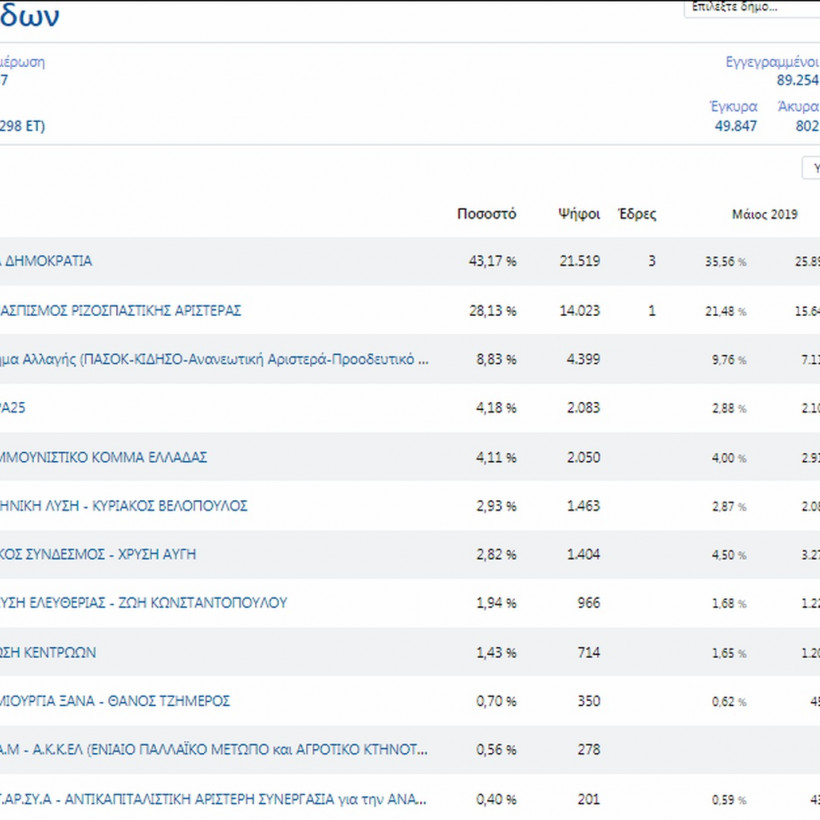820x820 pixels.
Task: Open ΑΝΤΙΚΑΠΙΤΑΛΙΣΤΙΚΗ ΑΡΙΣΤΕΡΗ ΣΥΝΕΡΓΑΣΙΑ party link
Action: tap(213, 799)
